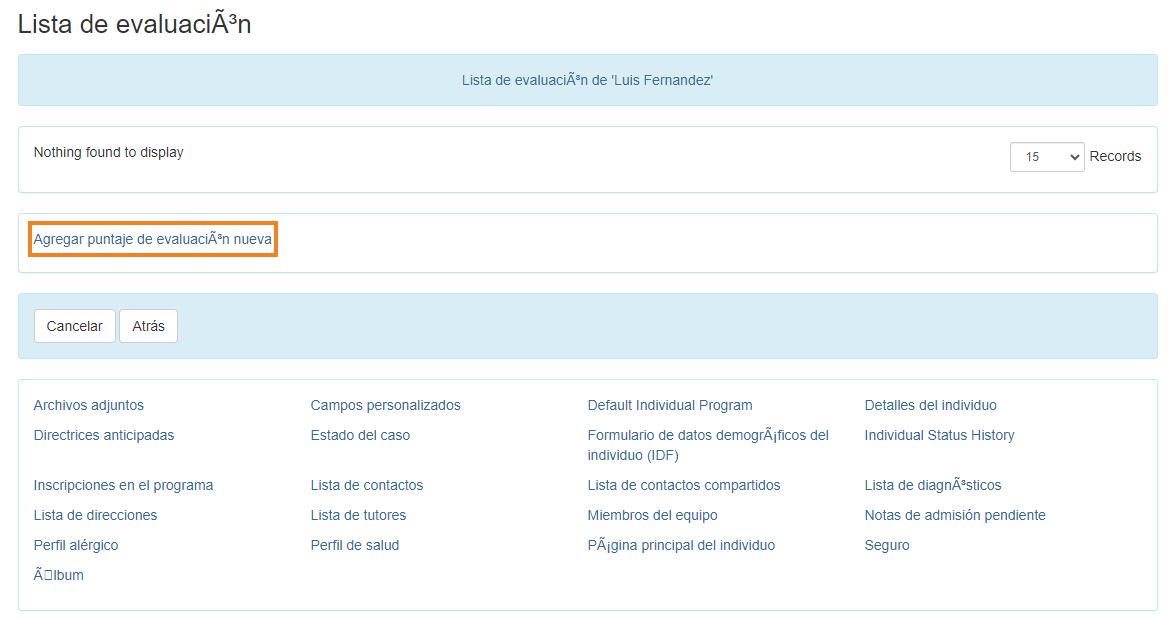Open Lista de direcciones link
1175x620 pixels.
(x=95, y=515)
